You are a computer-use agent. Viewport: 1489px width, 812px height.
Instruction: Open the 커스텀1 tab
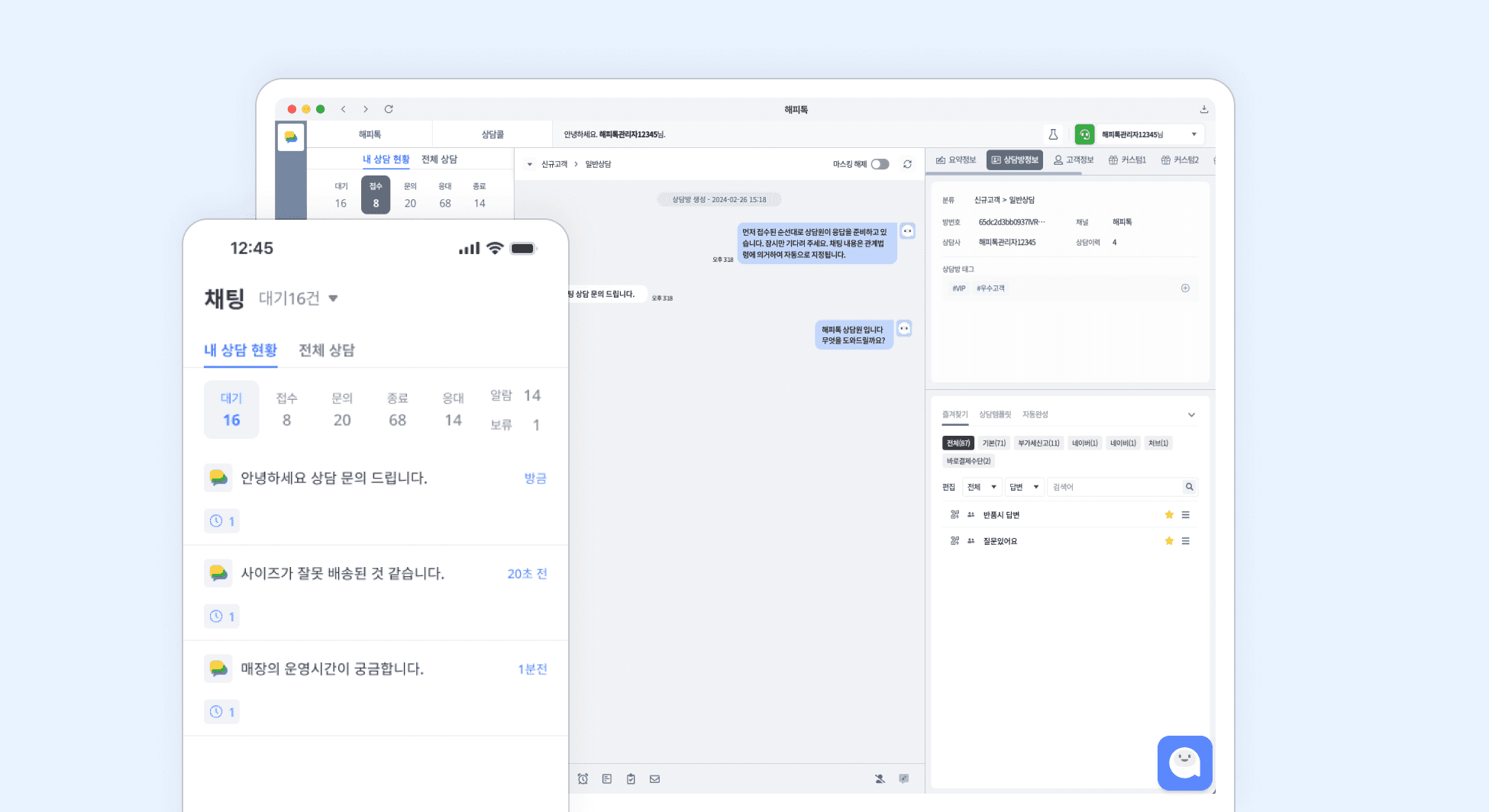1127,159
